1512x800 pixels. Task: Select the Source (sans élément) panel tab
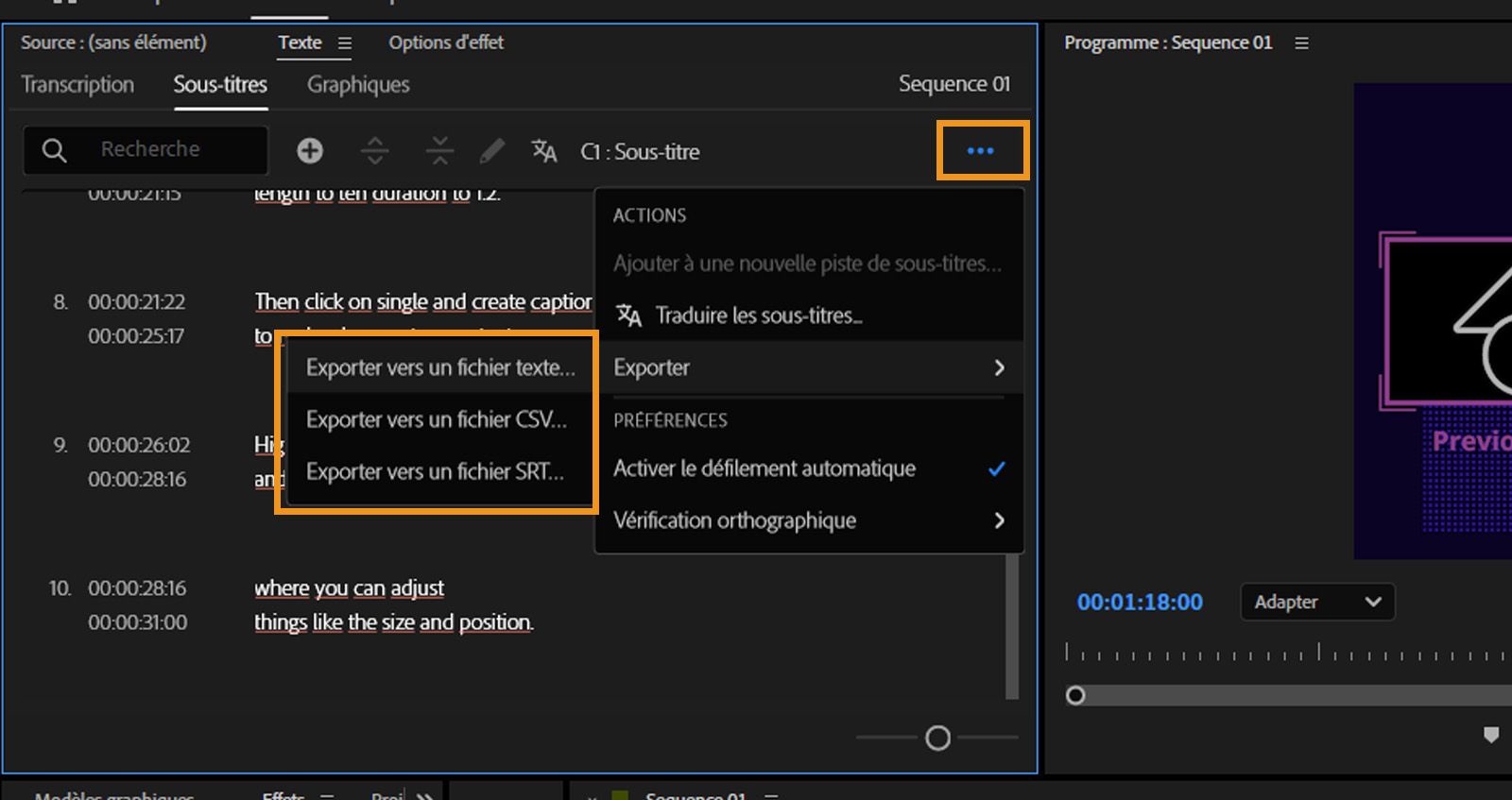(113, 43)
